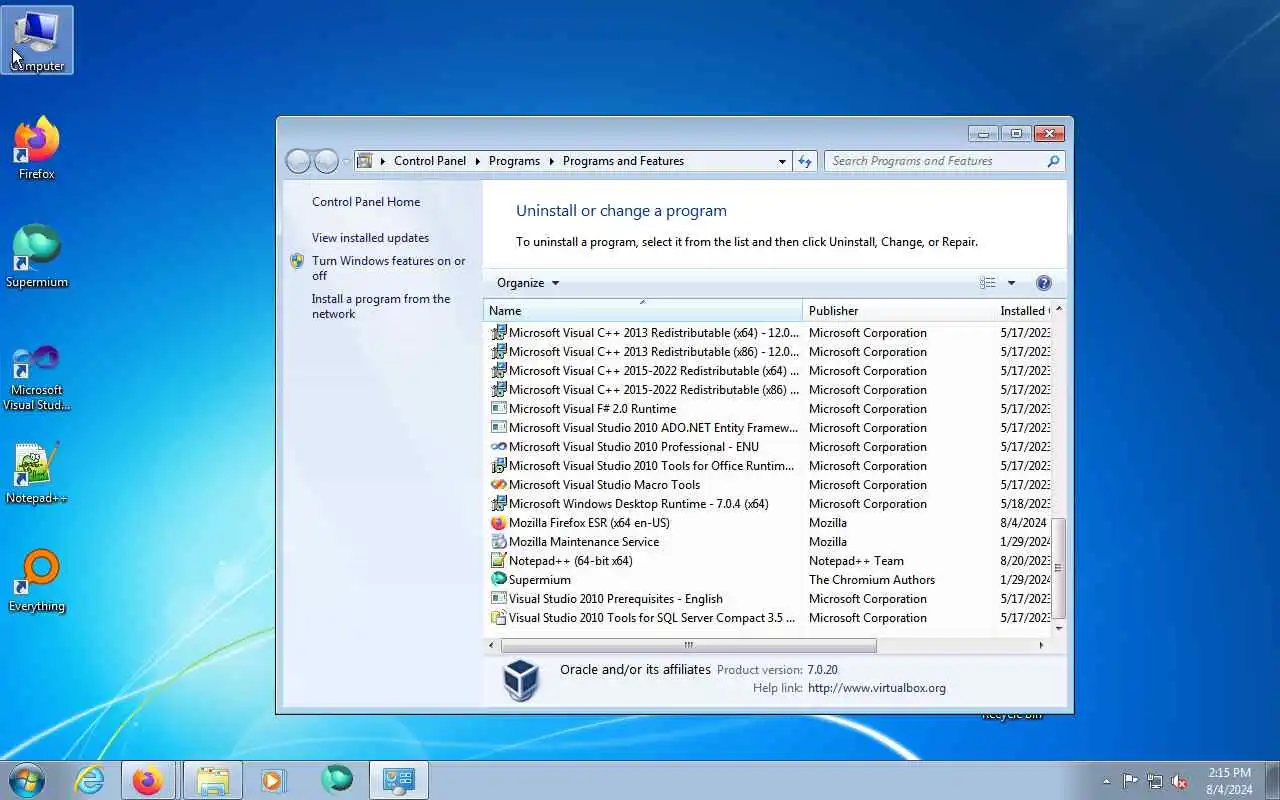
Task: Click the horizontal scrollbar thumb
Action: (688, 646)
